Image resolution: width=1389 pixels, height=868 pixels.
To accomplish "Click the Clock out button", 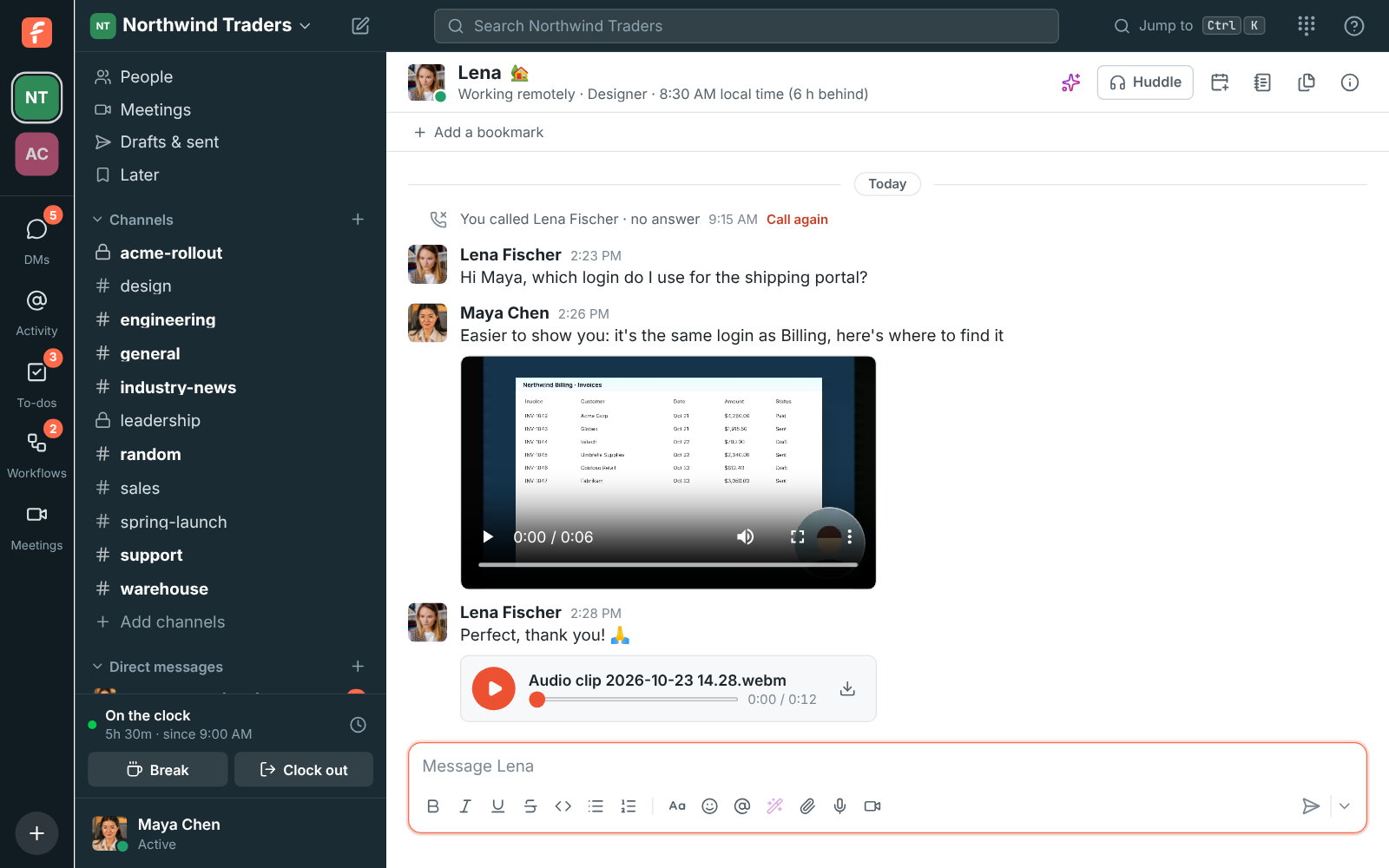I will pyautogui.click(x=304, y=770).
